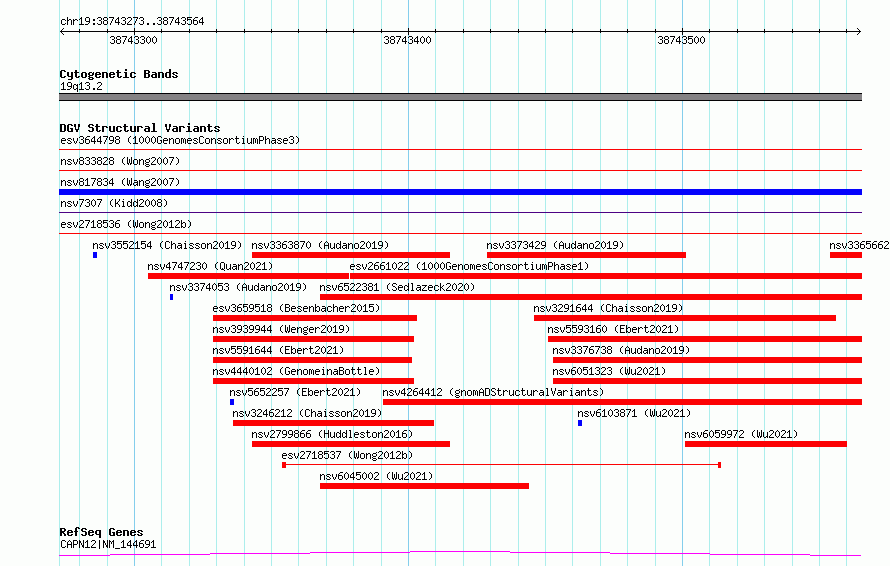Open nsv6045002 (Wu2021) label
The width and height of the screenshot is (890, 566).
376,476
